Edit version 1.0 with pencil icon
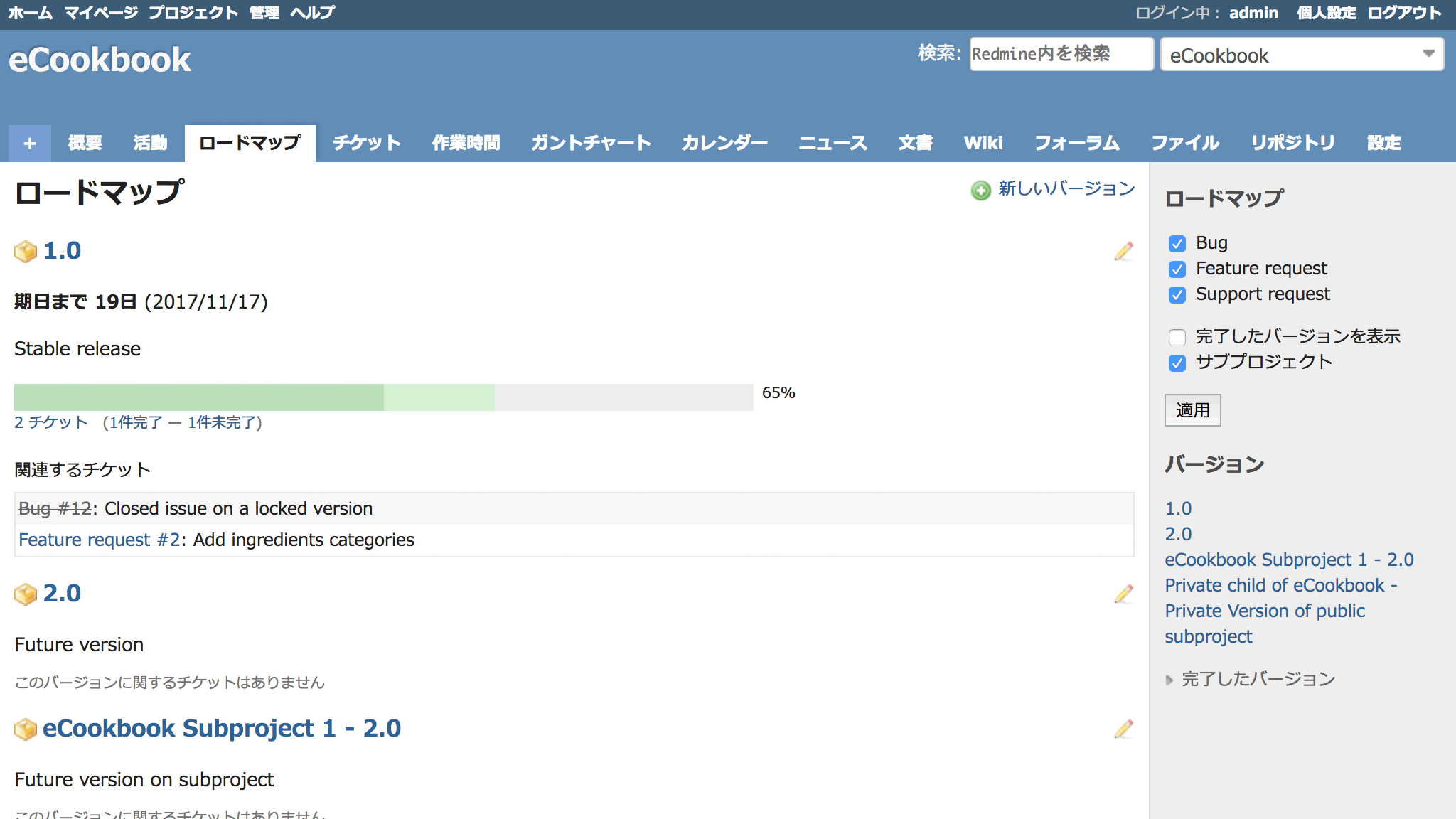This screenshot has width=1456, height=819. pyautogui.click(x=1123, y=252)
